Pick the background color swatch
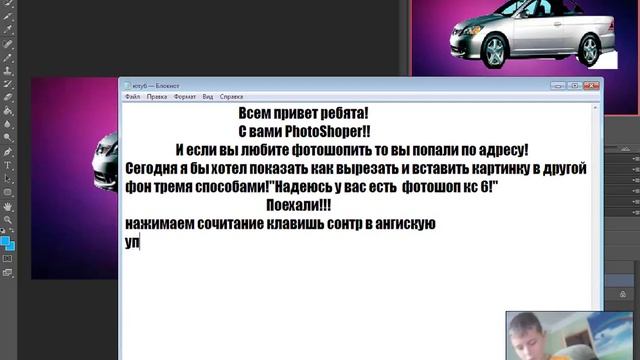Viewport: 640px width, 360px height. click(x=11, y=247)
